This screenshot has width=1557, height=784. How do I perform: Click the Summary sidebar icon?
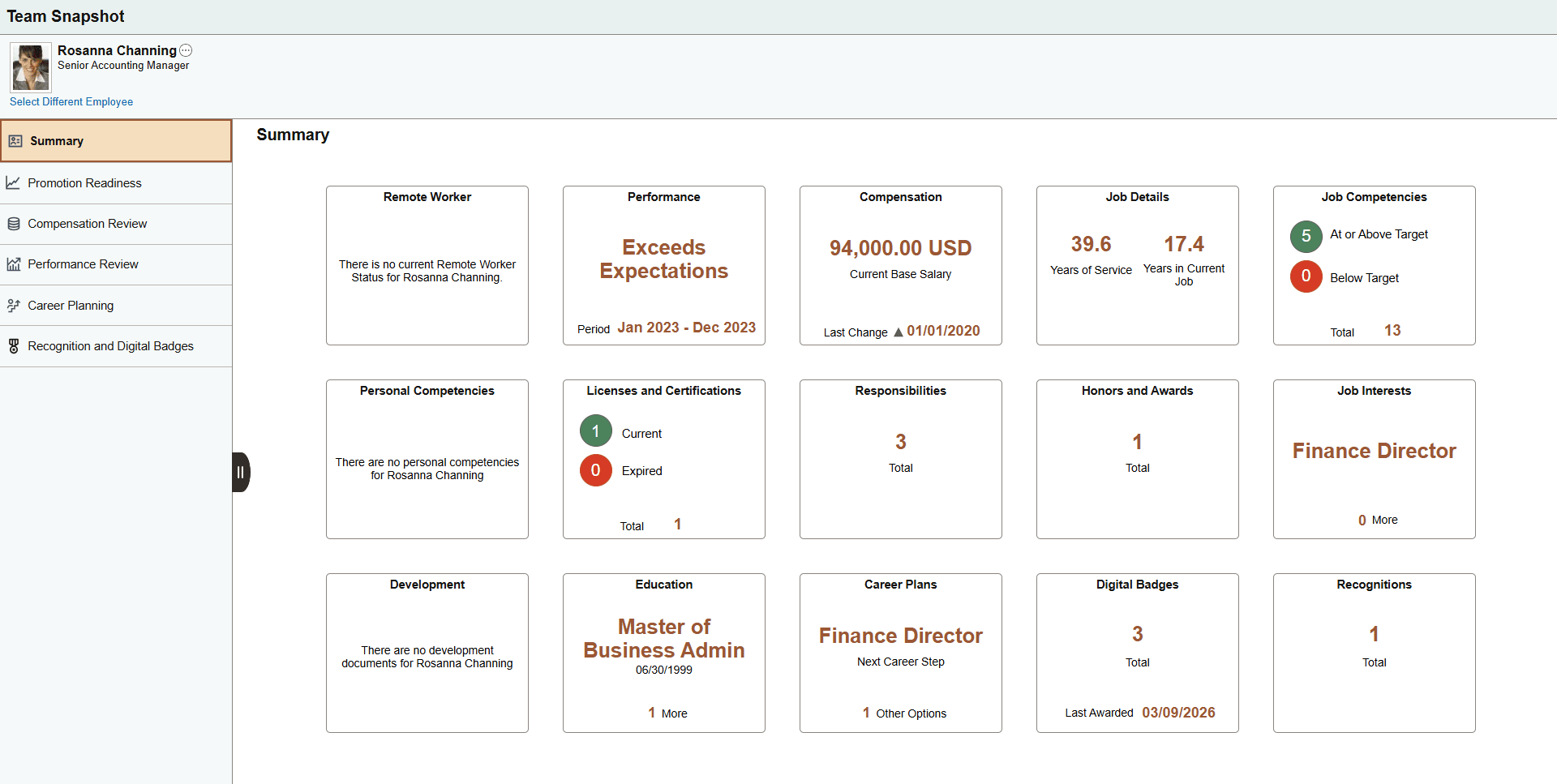click(x=15, y=141)
